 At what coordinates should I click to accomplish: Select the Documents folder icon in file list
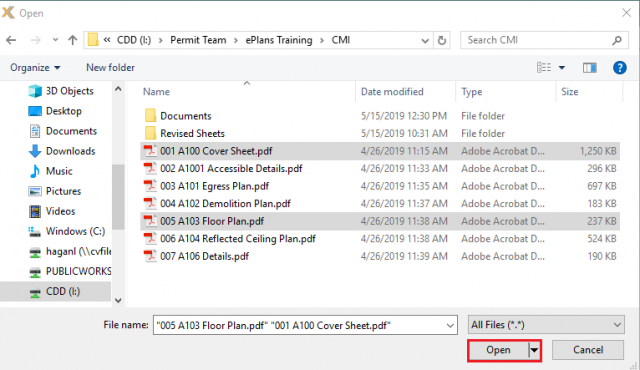150,115
